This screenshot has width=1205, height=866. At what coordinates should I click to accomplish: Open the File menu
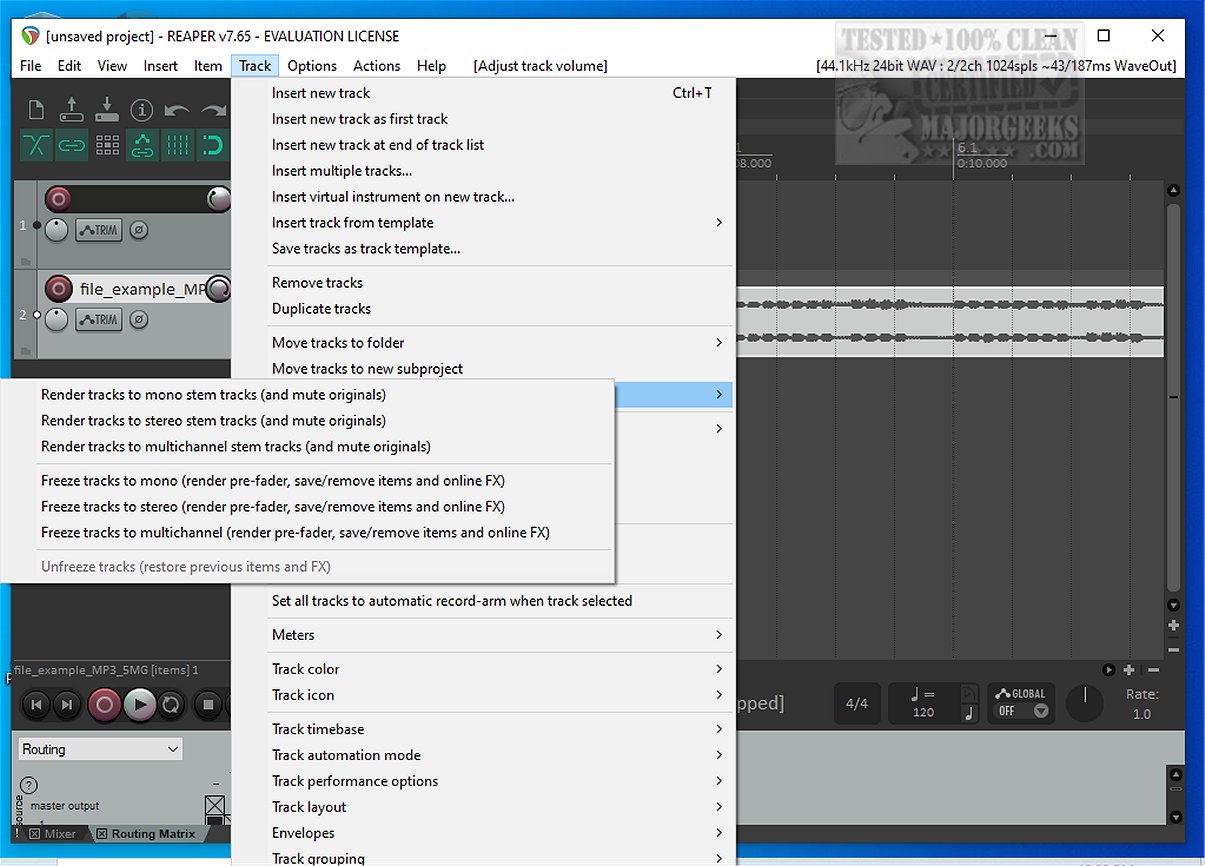pyautogui.click(x=31, y=66)
